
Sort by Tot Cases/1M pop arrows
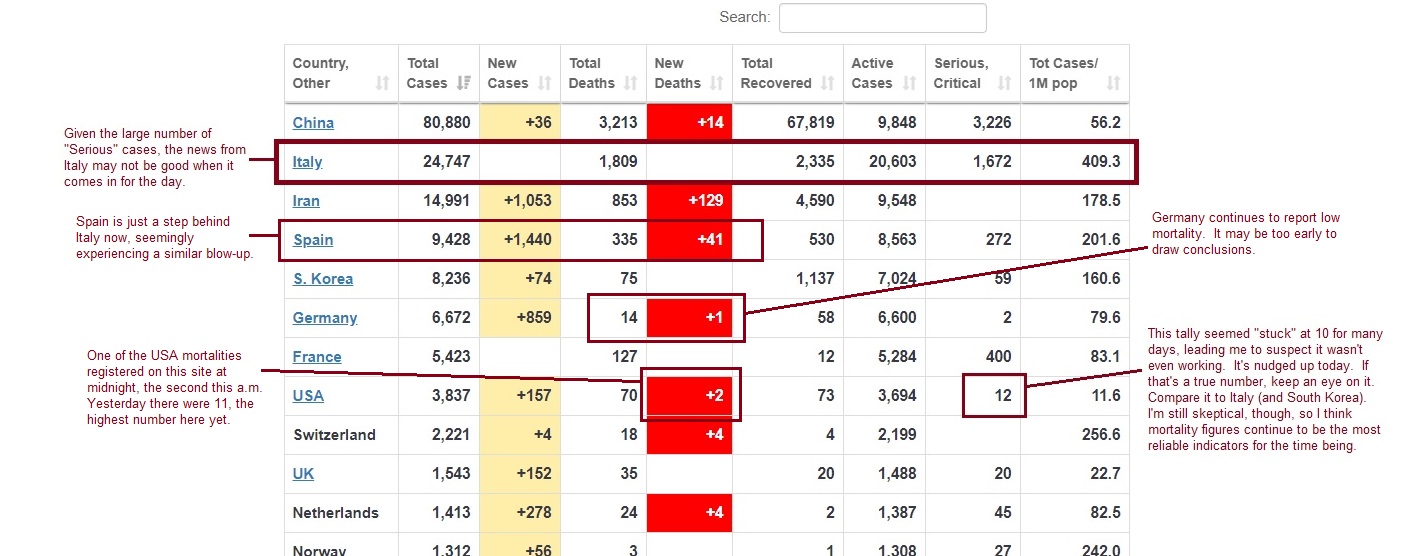[1113, 84]
